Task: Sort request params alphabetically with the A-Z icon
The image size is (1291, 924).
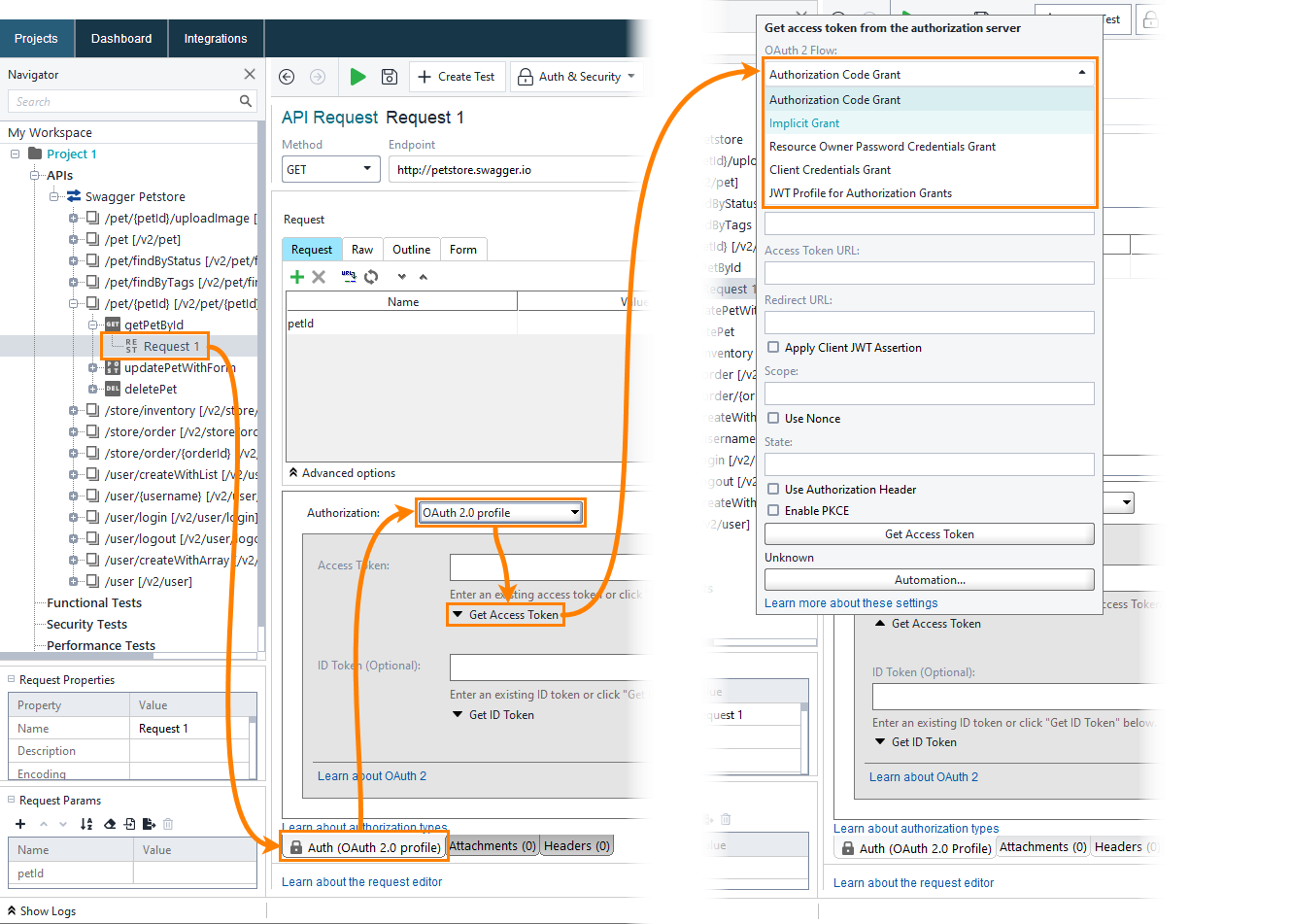Action: click(85, 824)
